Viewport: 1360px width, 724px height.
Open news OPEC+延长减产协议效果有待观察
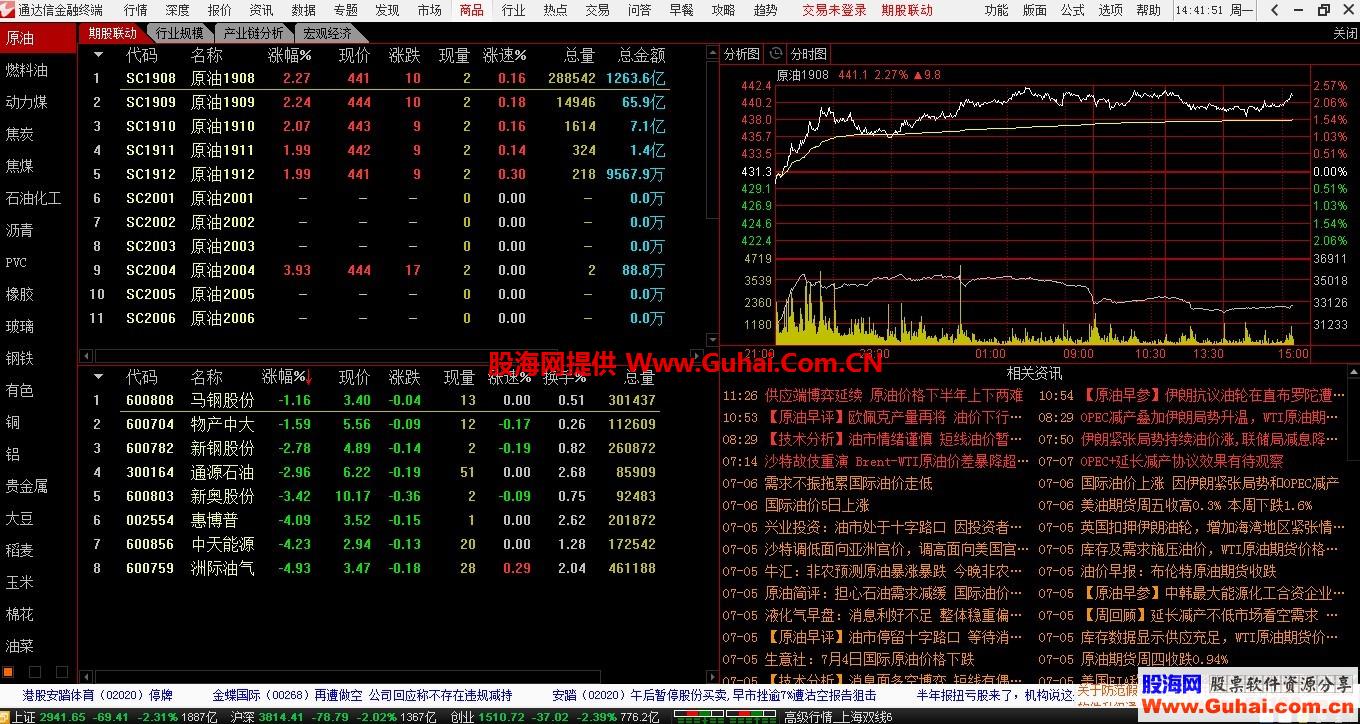tap(1181, 461)
